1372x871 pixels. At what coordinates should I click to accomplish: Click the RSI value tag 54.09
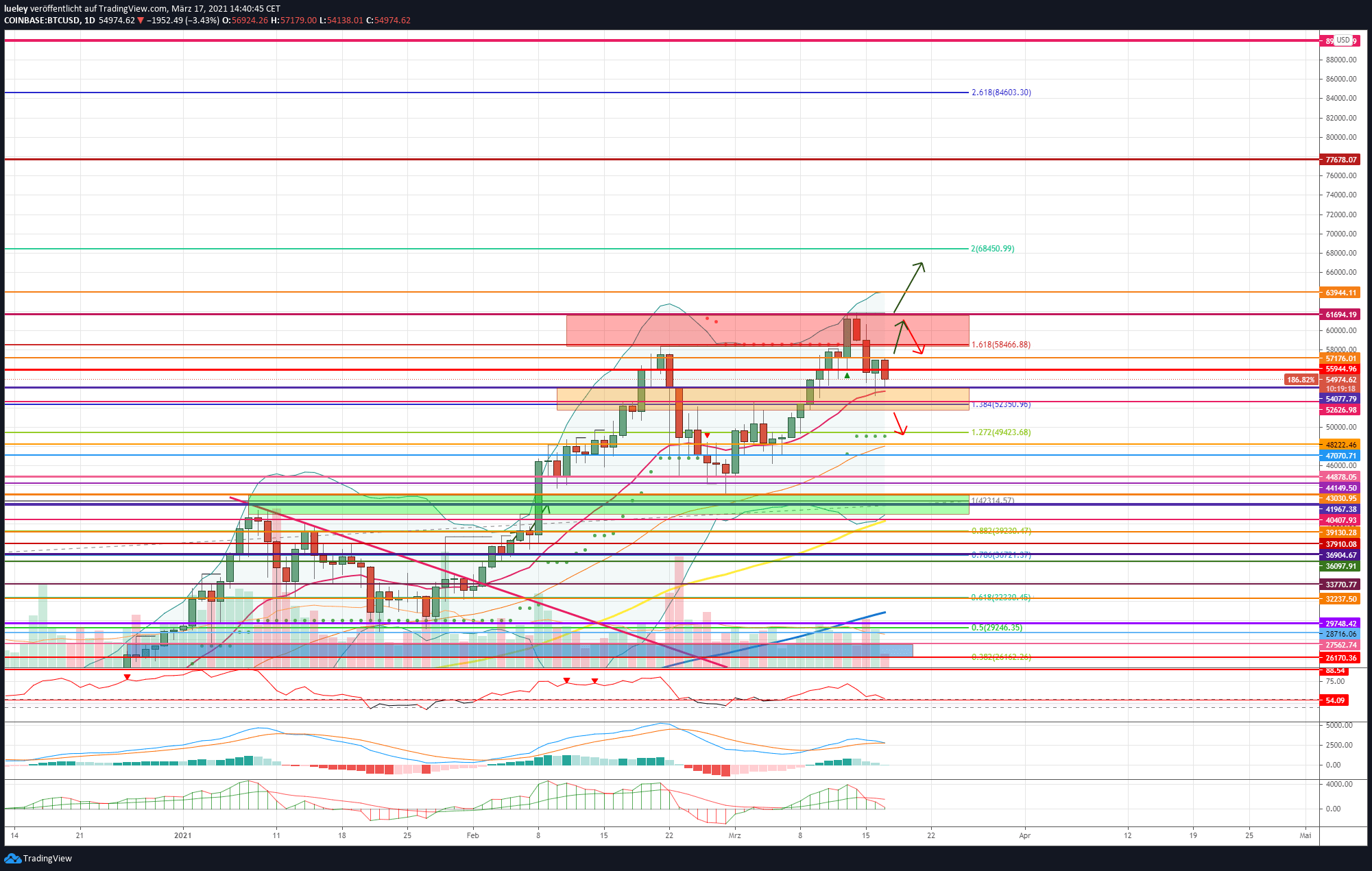pyautogui.click(x=1334, y=700)
